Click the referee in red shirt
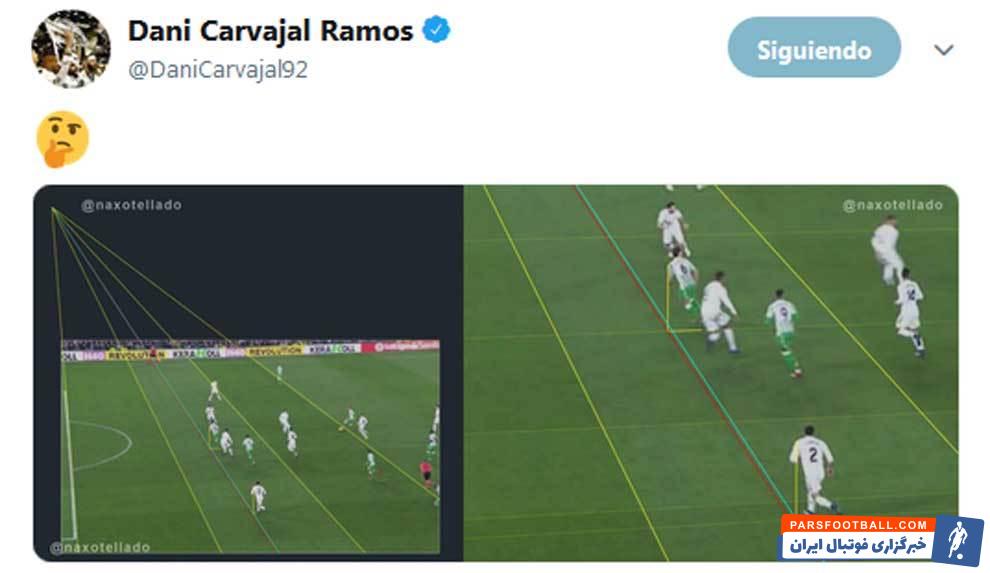This screenshot has height=573, width=990. (426, 474)
